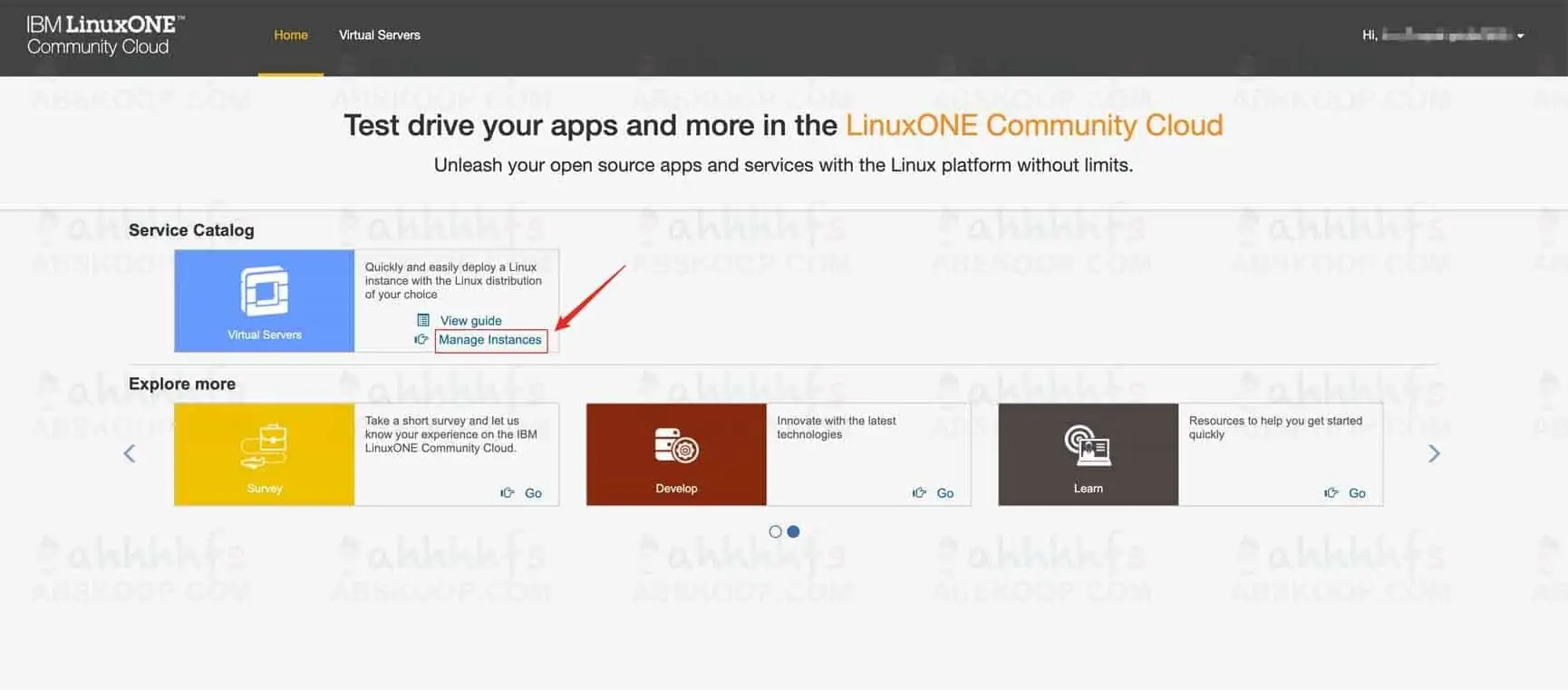Image resolution: width=1568 pixels, height=690 pixels.
Task: Click the yellow Survey tile icon
Action: click(264, 445)
